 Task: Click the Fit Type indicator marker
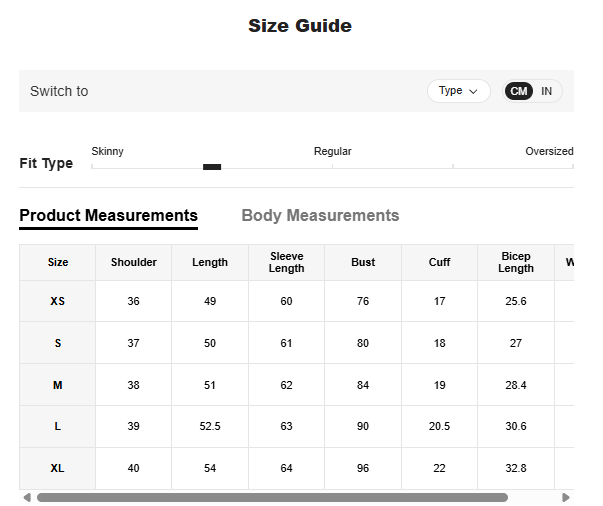pyautogui.click(x=212, y=167)
